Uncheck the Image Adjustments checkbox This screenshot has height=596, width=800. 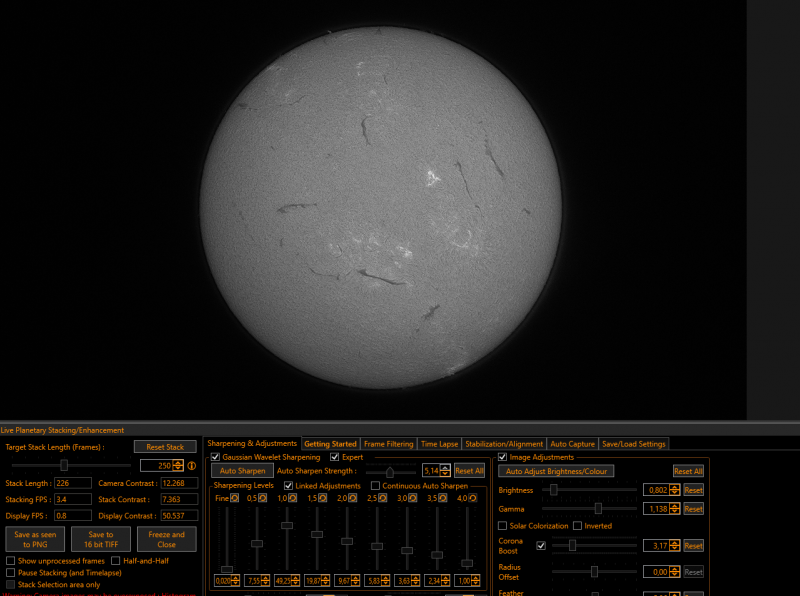pos(503,457)
